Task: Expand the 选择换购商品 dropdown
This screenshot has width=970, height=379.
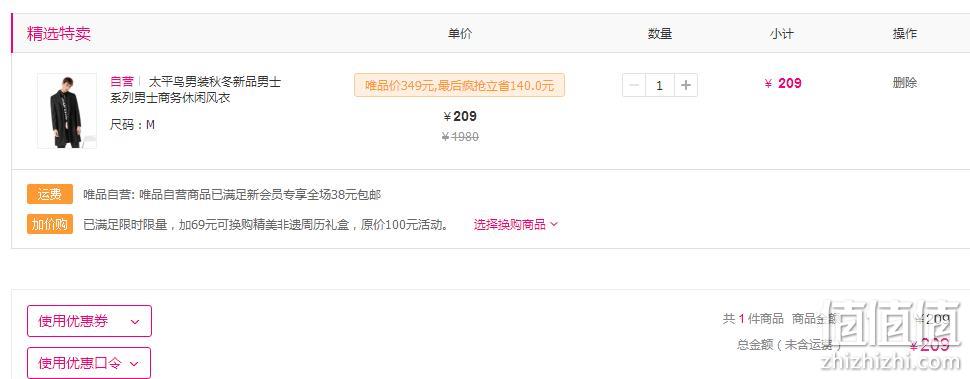Action: 515,224
